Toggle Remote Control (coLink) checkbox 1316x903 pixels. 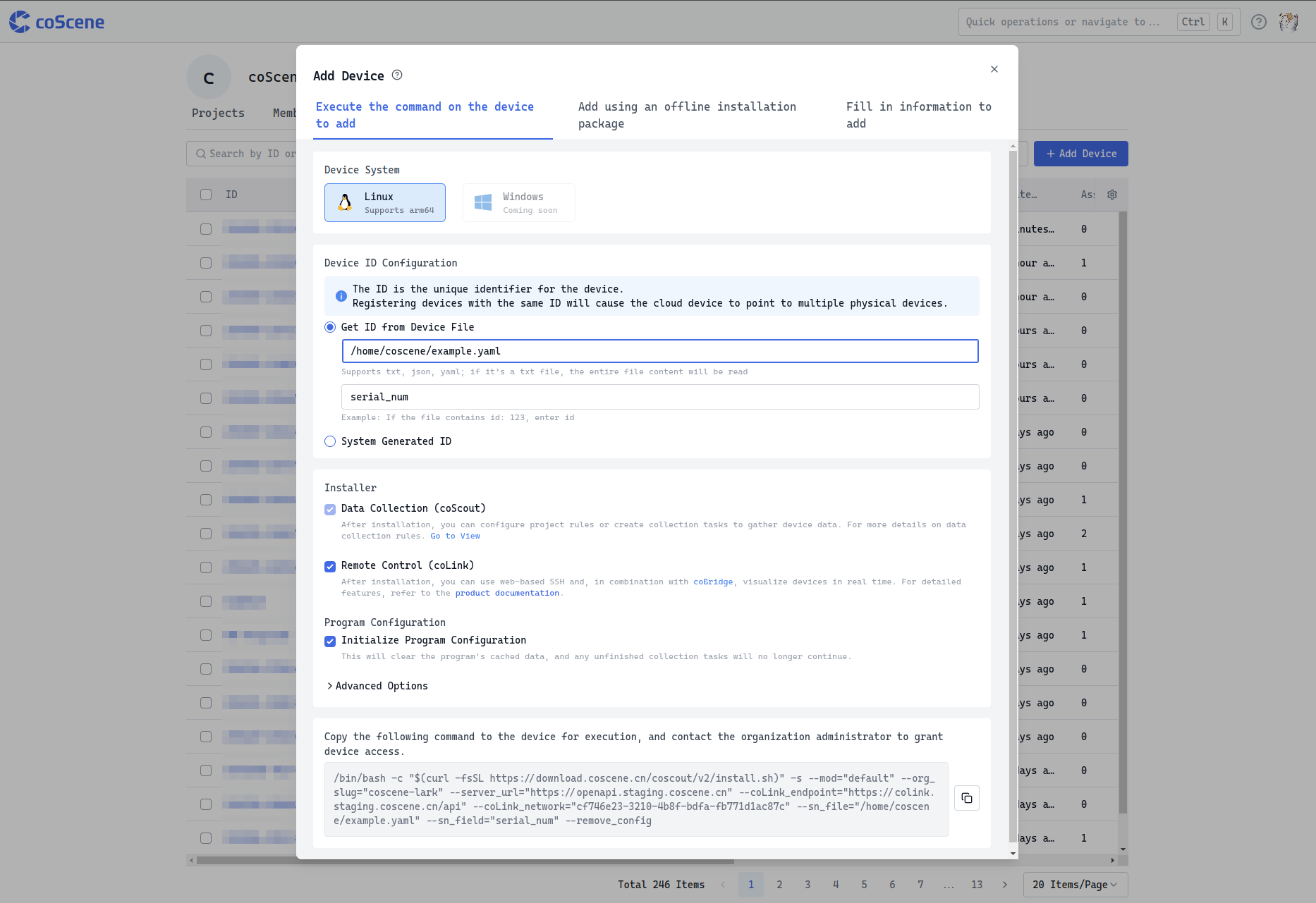pos(330,566)
